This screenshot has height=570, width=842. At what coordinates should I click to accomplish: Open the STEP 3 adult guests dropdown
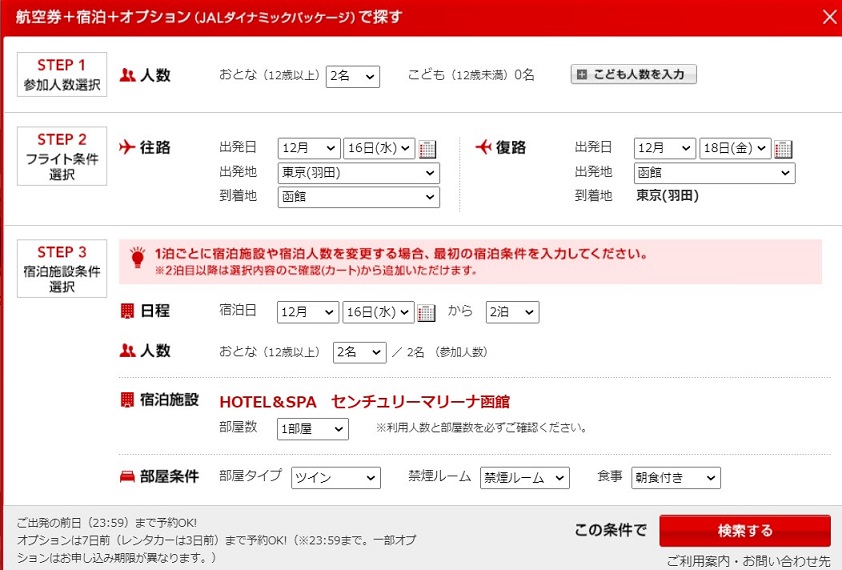[x=359, y=352]
